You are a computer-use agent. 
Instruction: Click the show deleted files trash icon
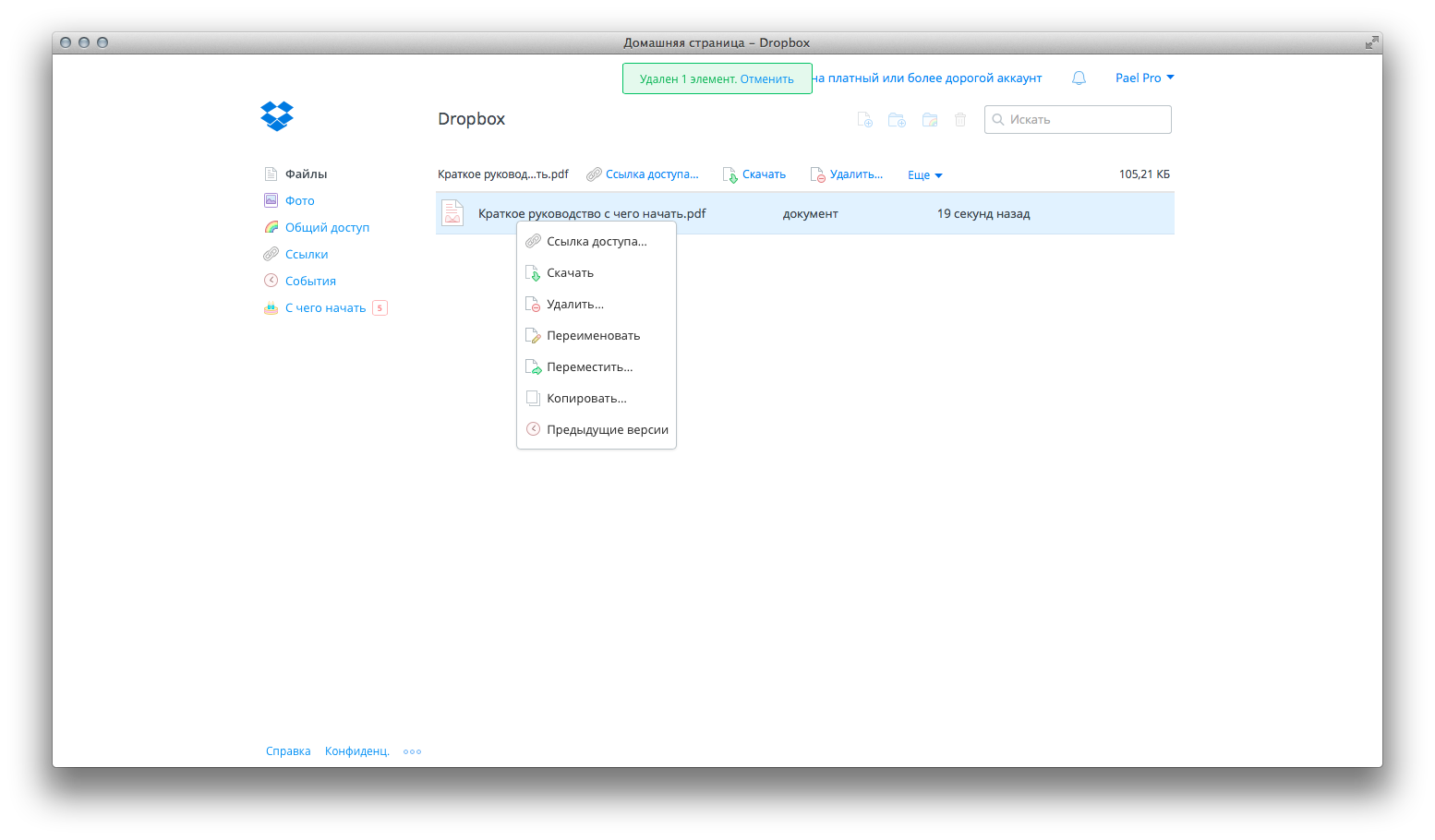click(960, 120)
